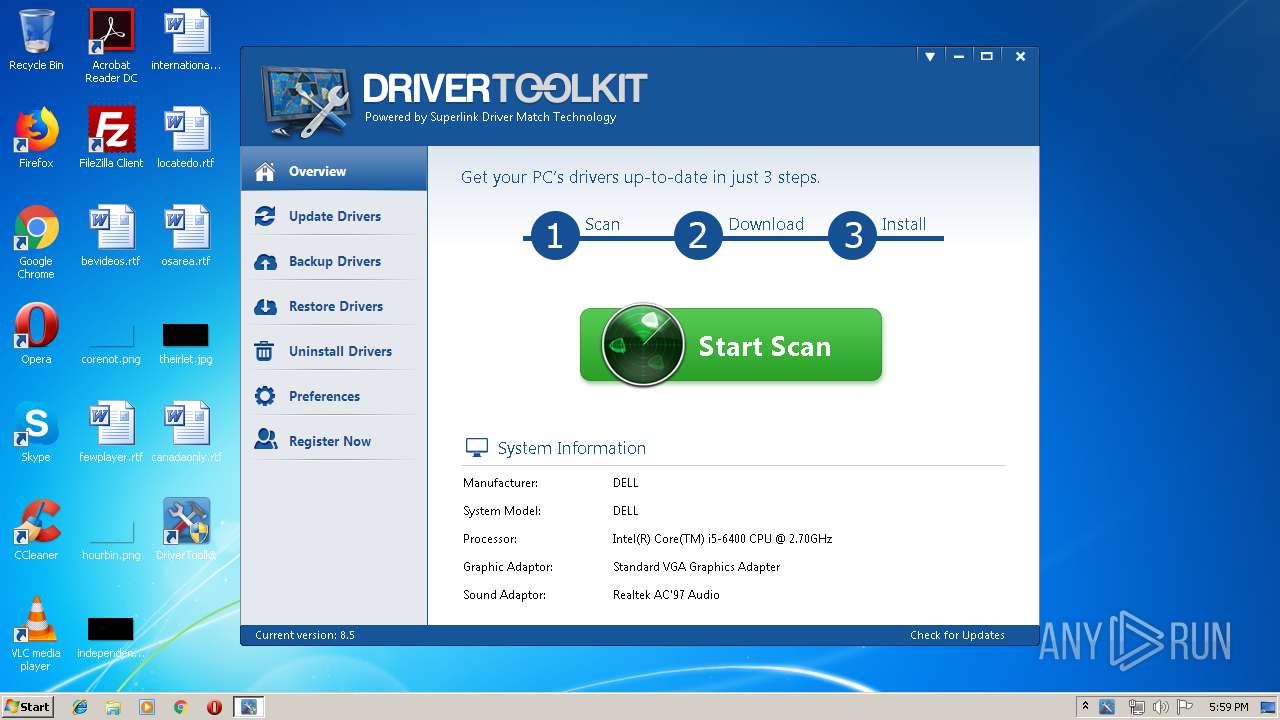
Task: Select Standard VGA Graphics Adapter text
Action: [x=696, y=567]
